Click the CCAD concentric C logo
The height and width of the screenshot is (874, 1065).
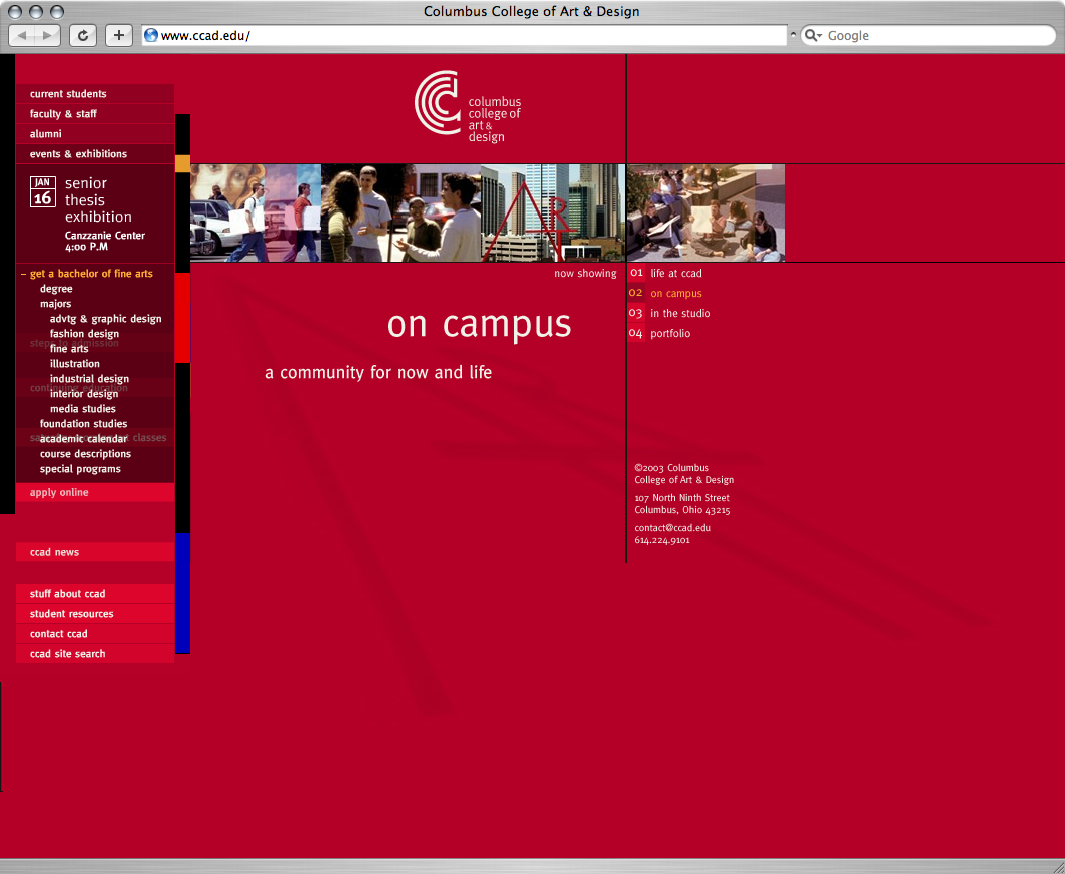(x=438, y=103)
